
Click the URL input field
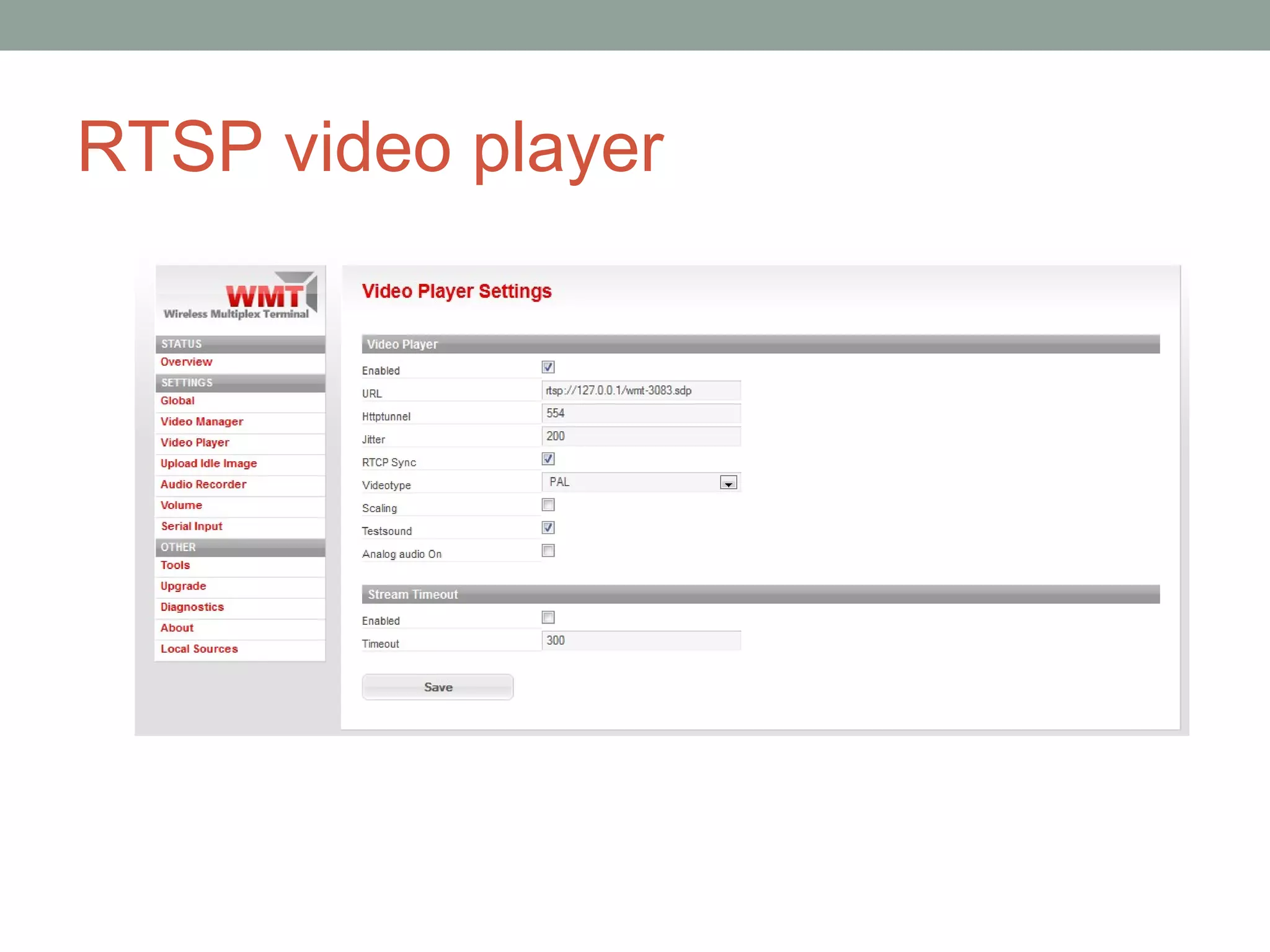pyautogui.click(x=641, y=390)
